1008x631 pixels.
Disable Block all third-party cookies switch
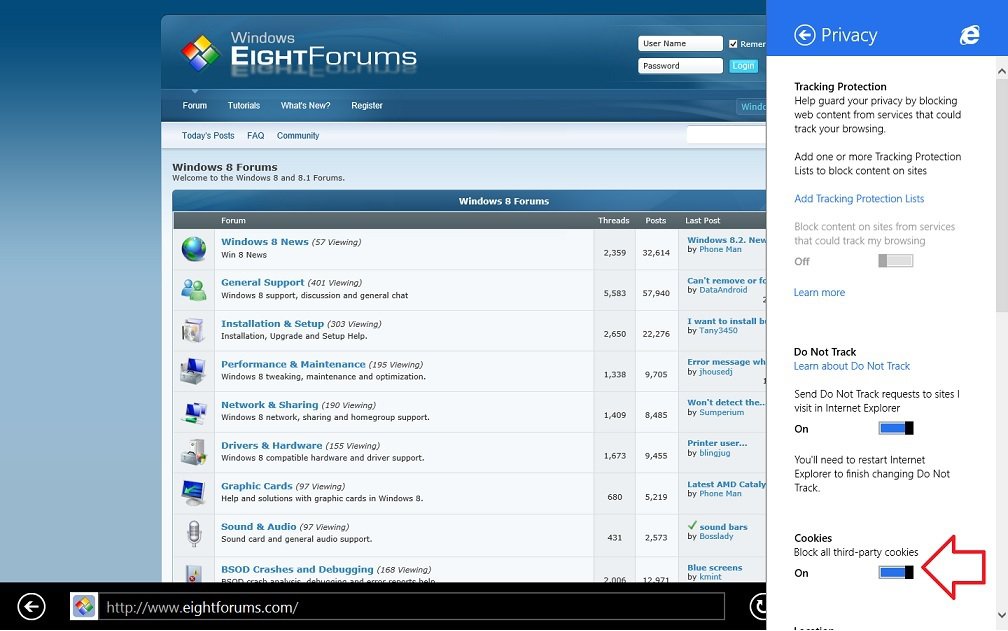(x=895, y=573)
